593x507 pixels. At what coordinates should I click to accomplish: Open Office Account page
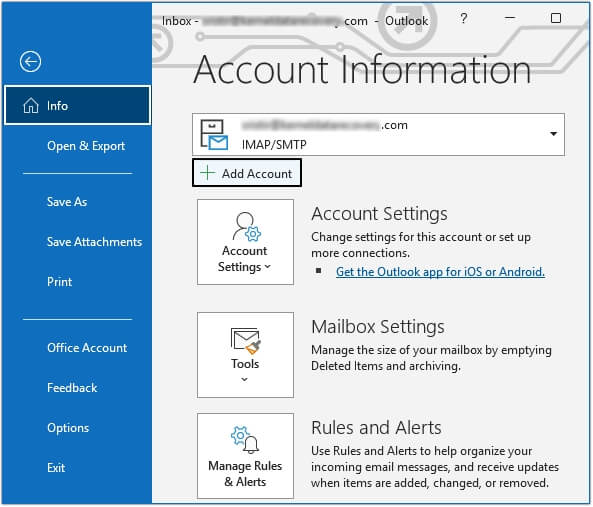87,348
